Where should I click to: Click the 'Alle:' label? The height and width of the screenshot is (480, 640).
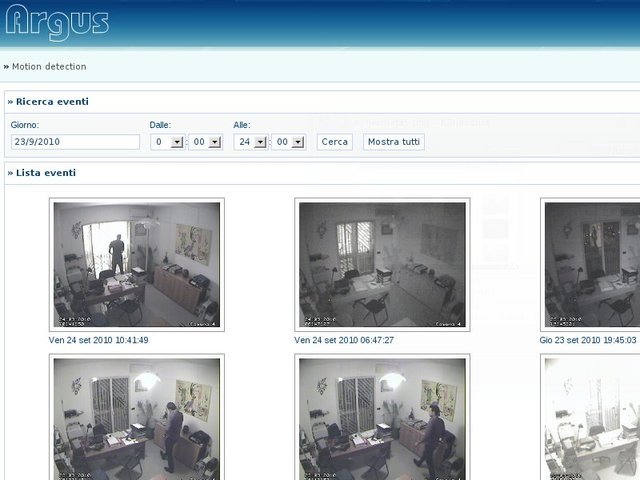point(242,125)
